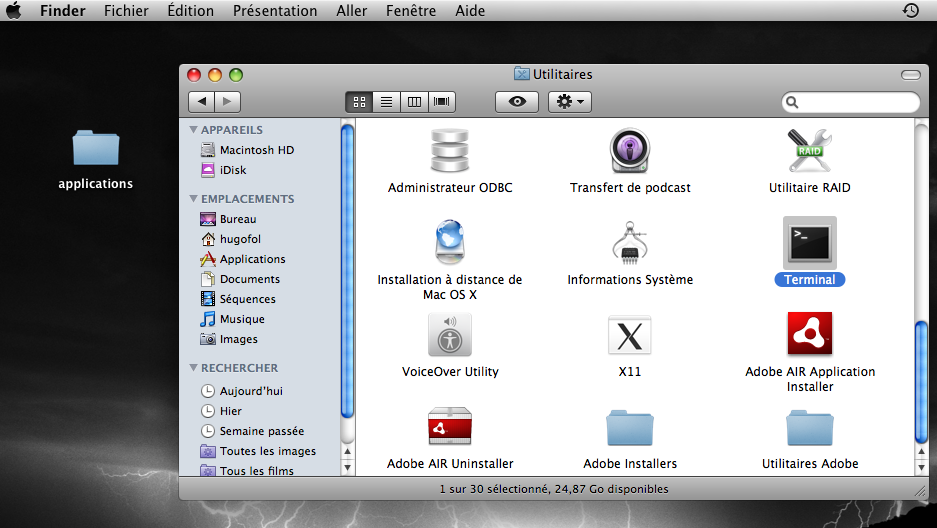Select the Utilitaires Adobe folder
The image size is (937, 528).
pyautogui.click(x=810, y=428)
